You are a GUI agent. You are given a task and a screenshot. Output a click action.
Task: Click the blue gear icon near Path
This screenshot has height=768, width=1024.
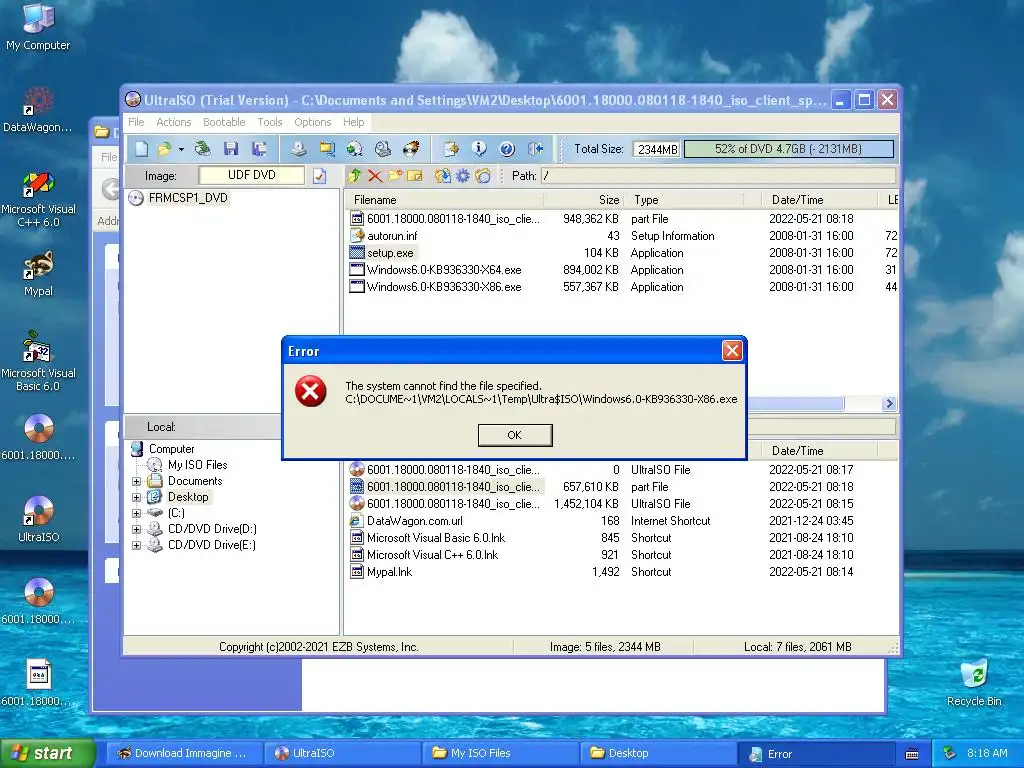point(463,176)
